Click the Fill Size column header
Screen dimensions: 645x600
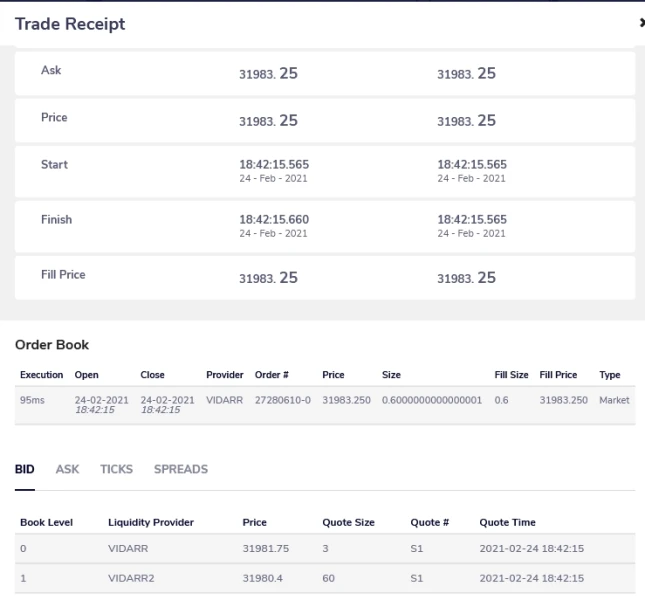coord(511,375)
